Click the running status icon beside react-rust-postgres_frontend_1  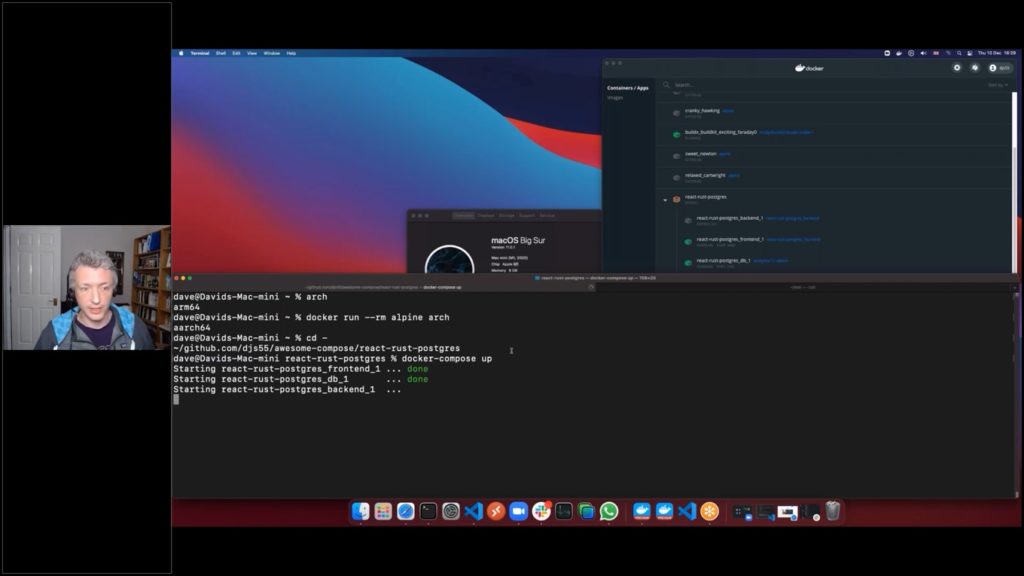point(687,240)
